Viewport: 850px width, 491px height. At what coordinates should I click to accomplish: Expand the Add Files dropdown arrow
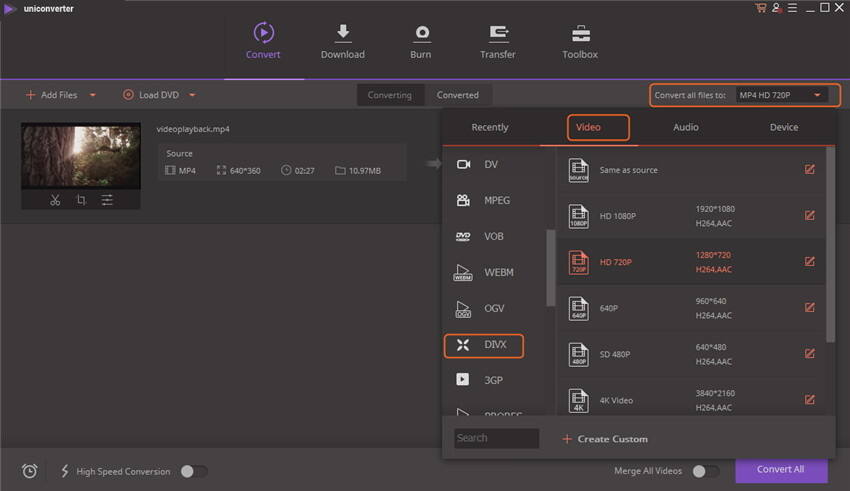coord(93,95)
